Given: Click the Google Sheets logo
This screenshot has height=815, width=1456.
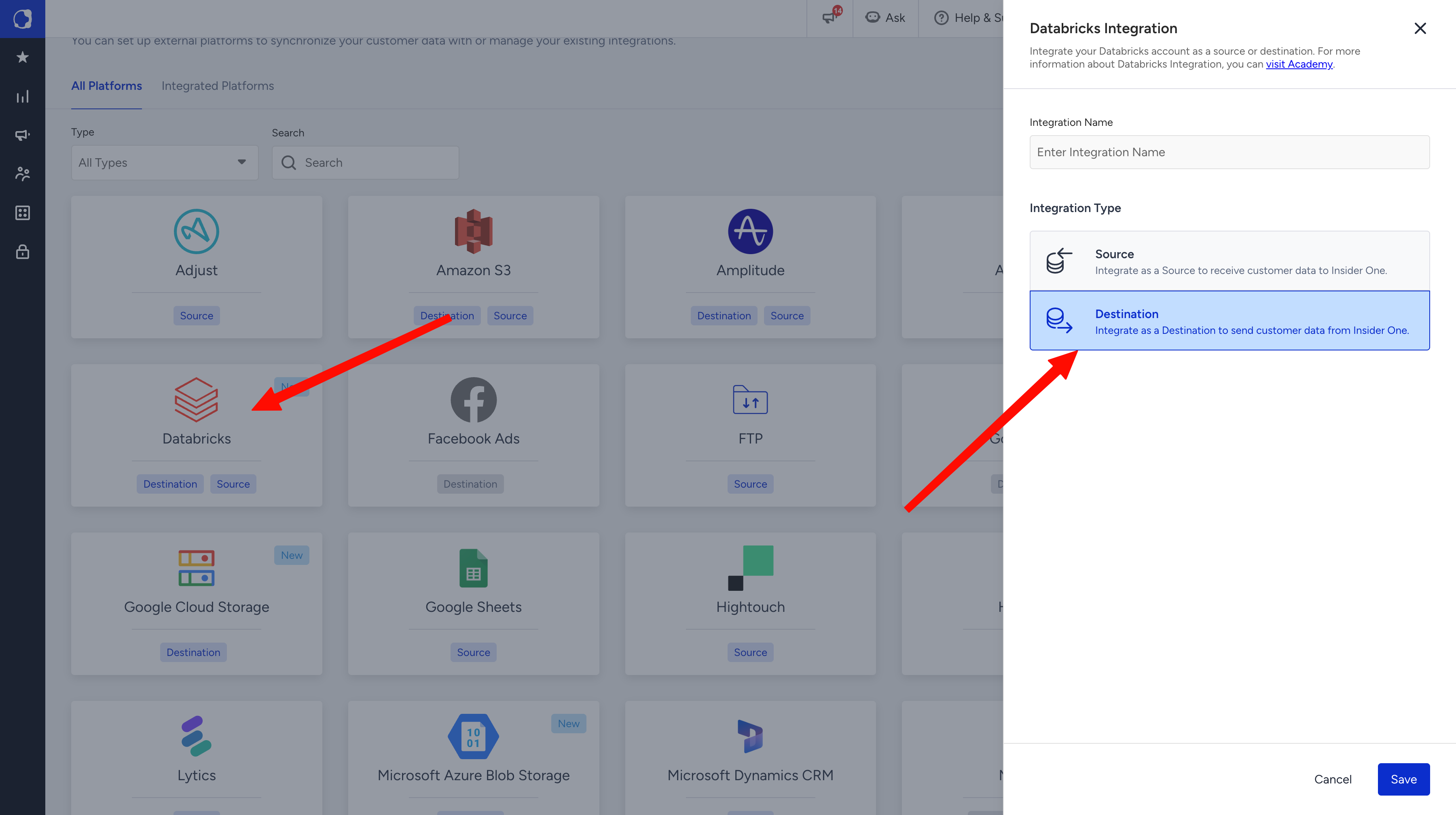Looking at the screenshot, I should 474,569.
